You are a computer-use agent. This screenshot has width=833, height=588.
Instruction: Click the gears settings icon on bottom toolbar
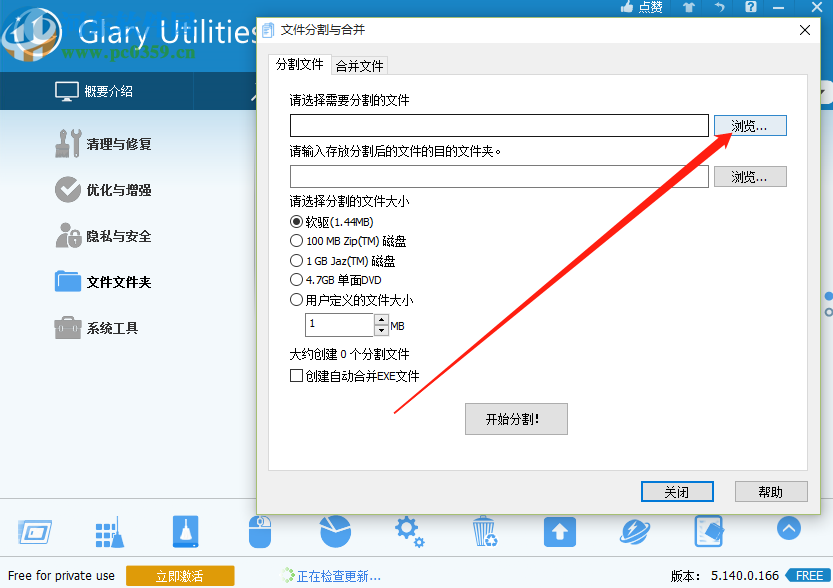click(409, 532)
